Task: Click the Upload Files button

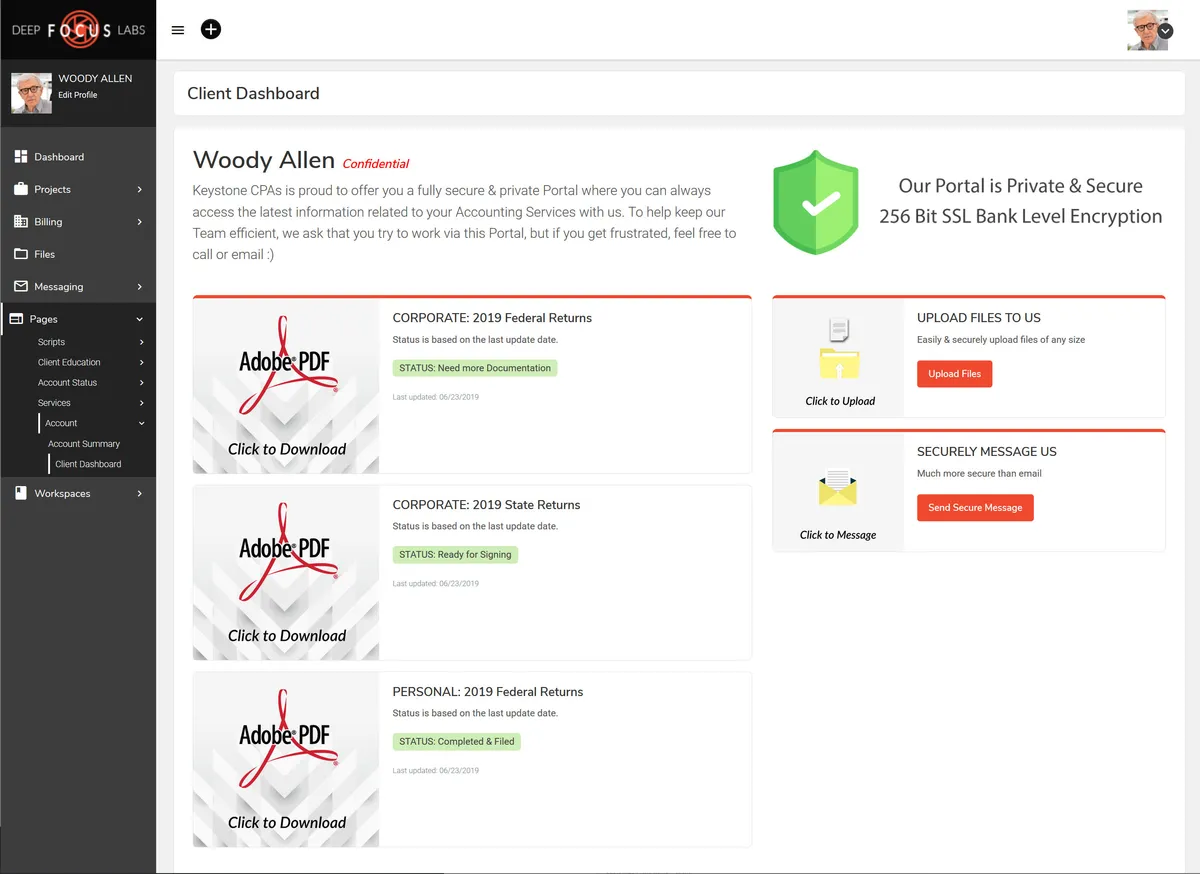Action: [x=954, y=374]
